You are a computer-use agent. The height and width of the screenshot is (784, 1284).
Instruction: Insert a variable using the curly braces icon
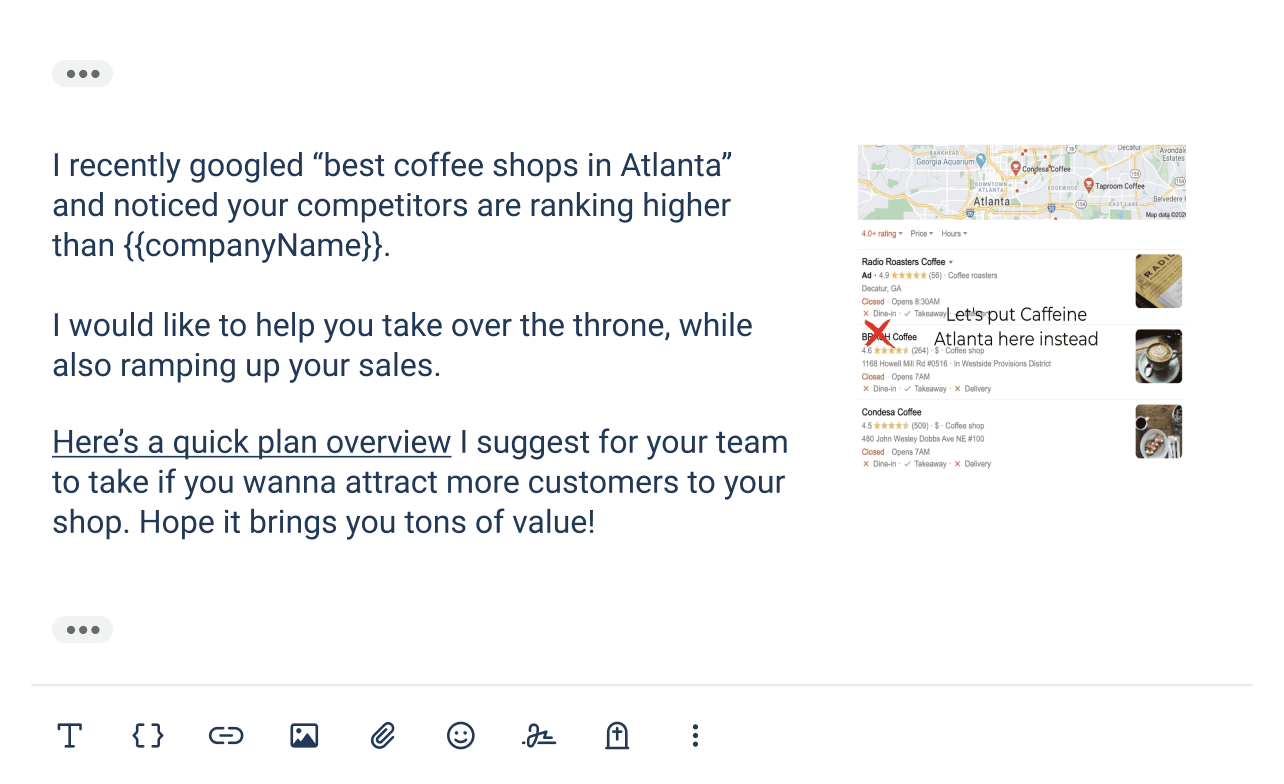click(x=148, y=736)
